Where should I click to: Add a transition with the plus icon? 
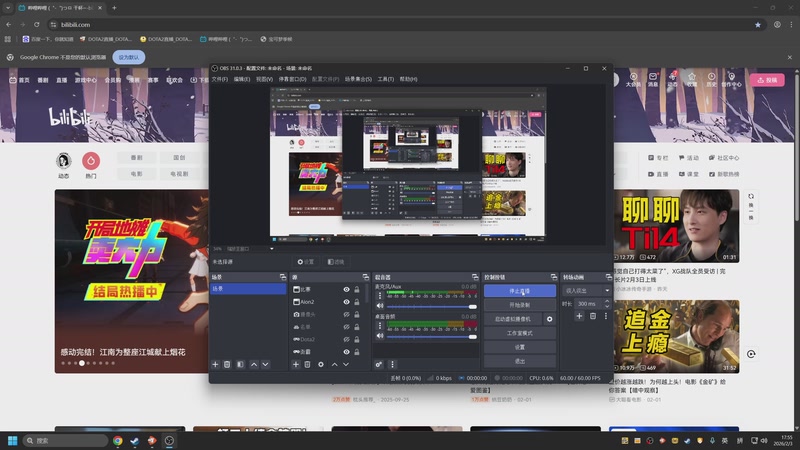pyautogui.click(x=579, y=316)
